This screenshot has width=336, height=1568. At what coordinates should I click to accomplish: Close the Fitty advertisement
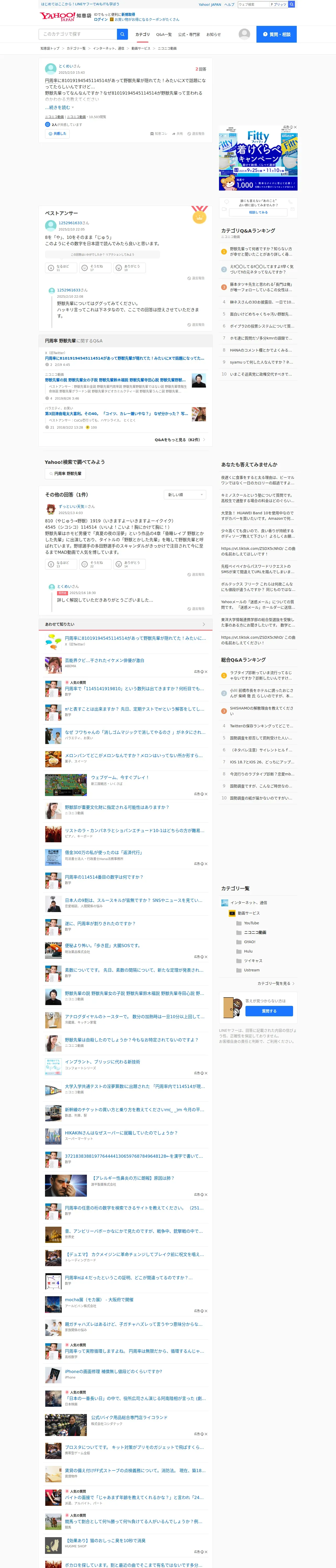295,127
